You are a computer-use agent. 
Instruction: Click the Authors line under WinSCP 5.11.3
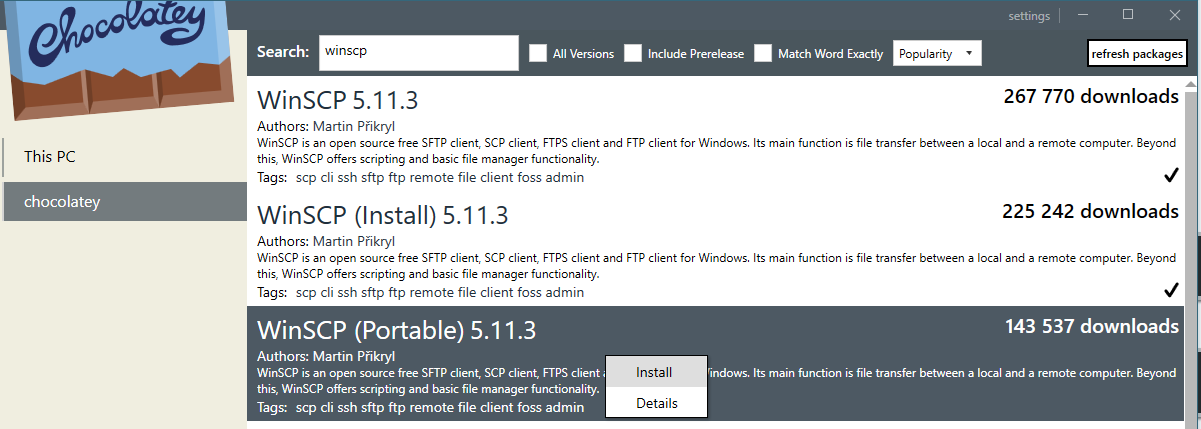(326, 127)
